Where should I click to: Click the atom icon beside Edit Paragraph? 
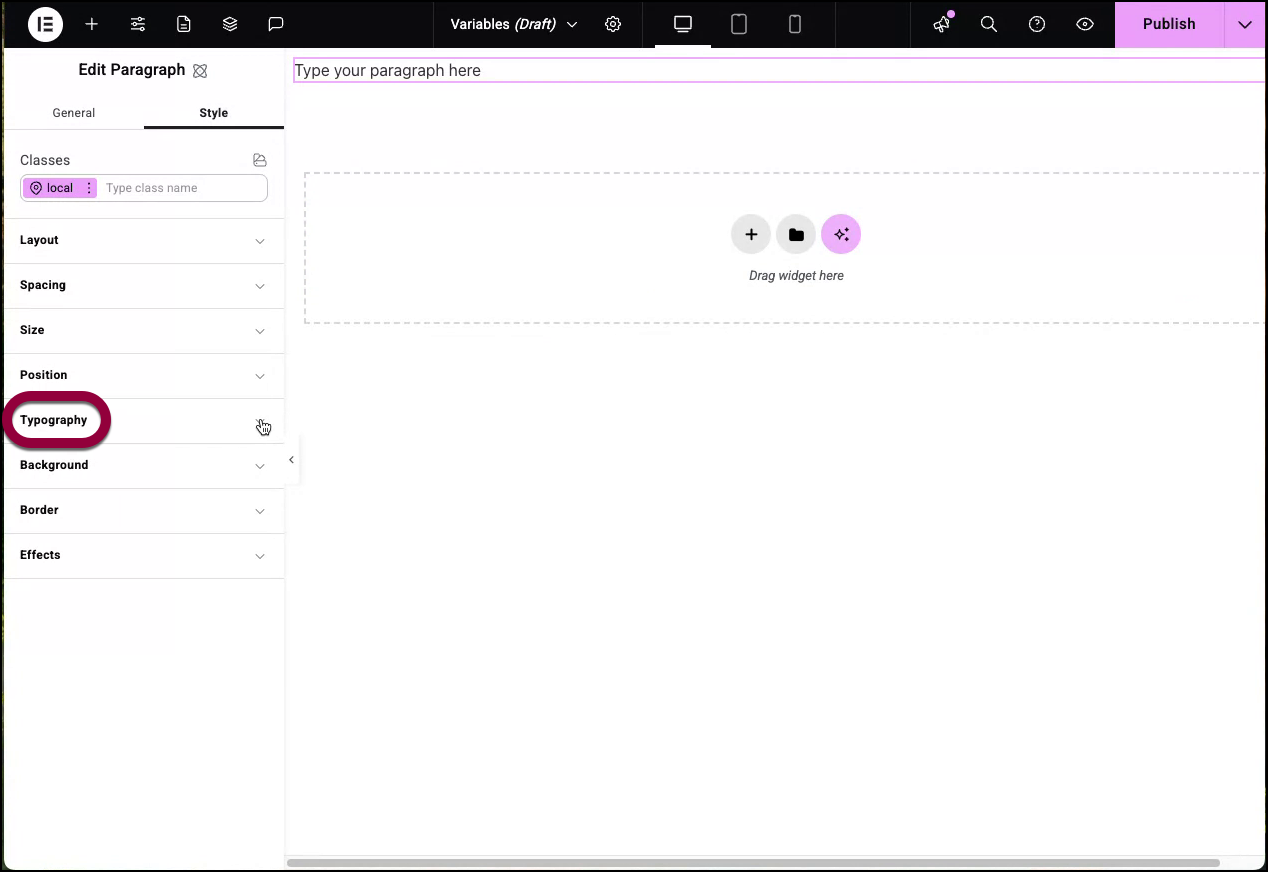tap(200, 71)
